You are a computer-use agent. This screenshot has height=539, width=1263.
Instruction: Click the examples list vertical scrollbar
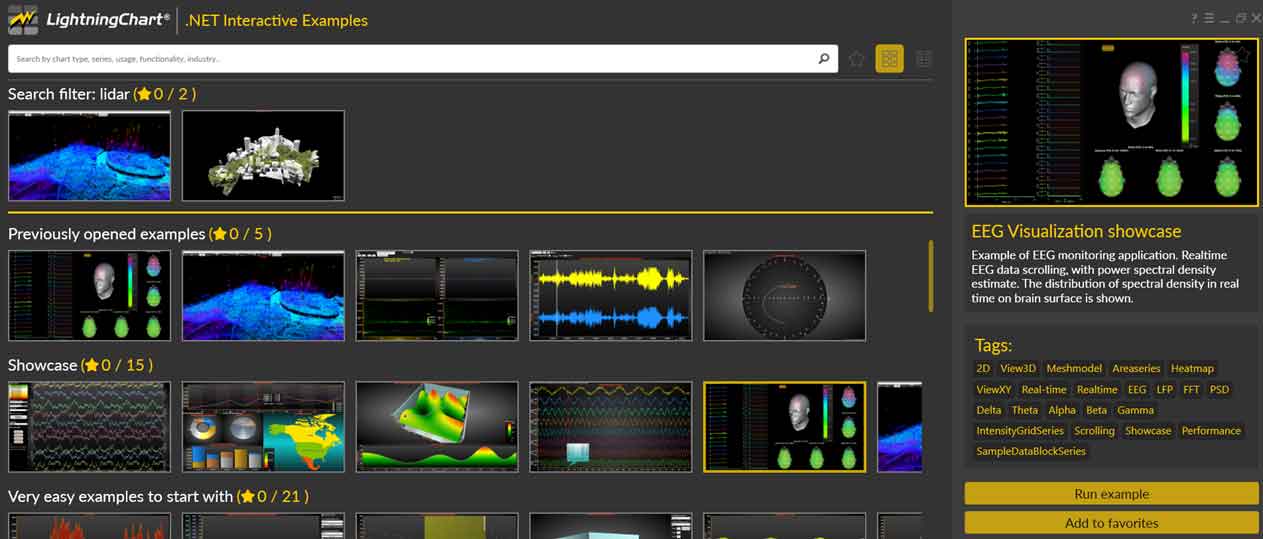coord(931,275)
